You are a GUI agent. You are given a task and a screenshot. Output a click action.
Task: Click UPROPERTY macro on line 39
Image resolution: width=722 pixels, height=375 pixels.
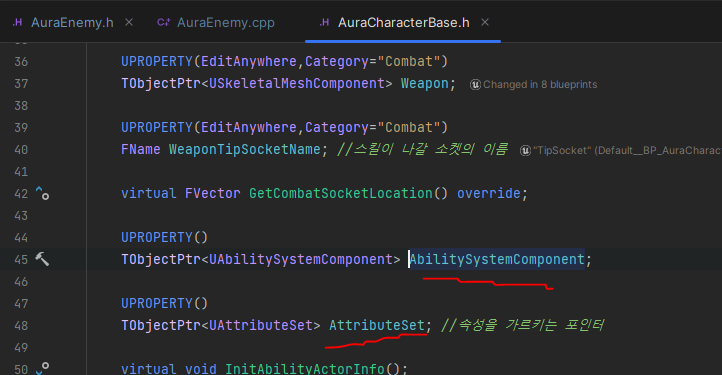point(157,128)
